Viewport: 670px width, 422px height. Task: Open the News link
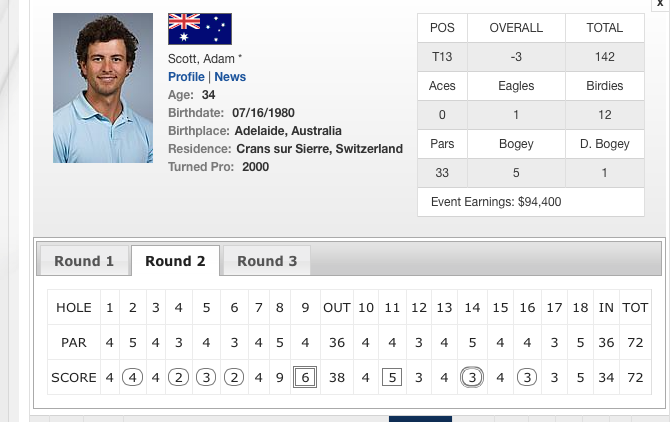(230, 77)
